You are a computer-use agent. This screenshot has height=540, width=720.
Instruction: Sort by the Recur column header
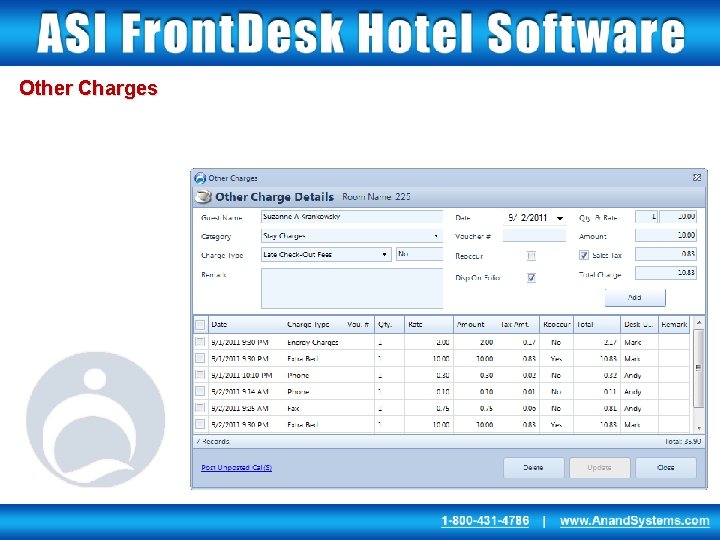click(557, 324)
